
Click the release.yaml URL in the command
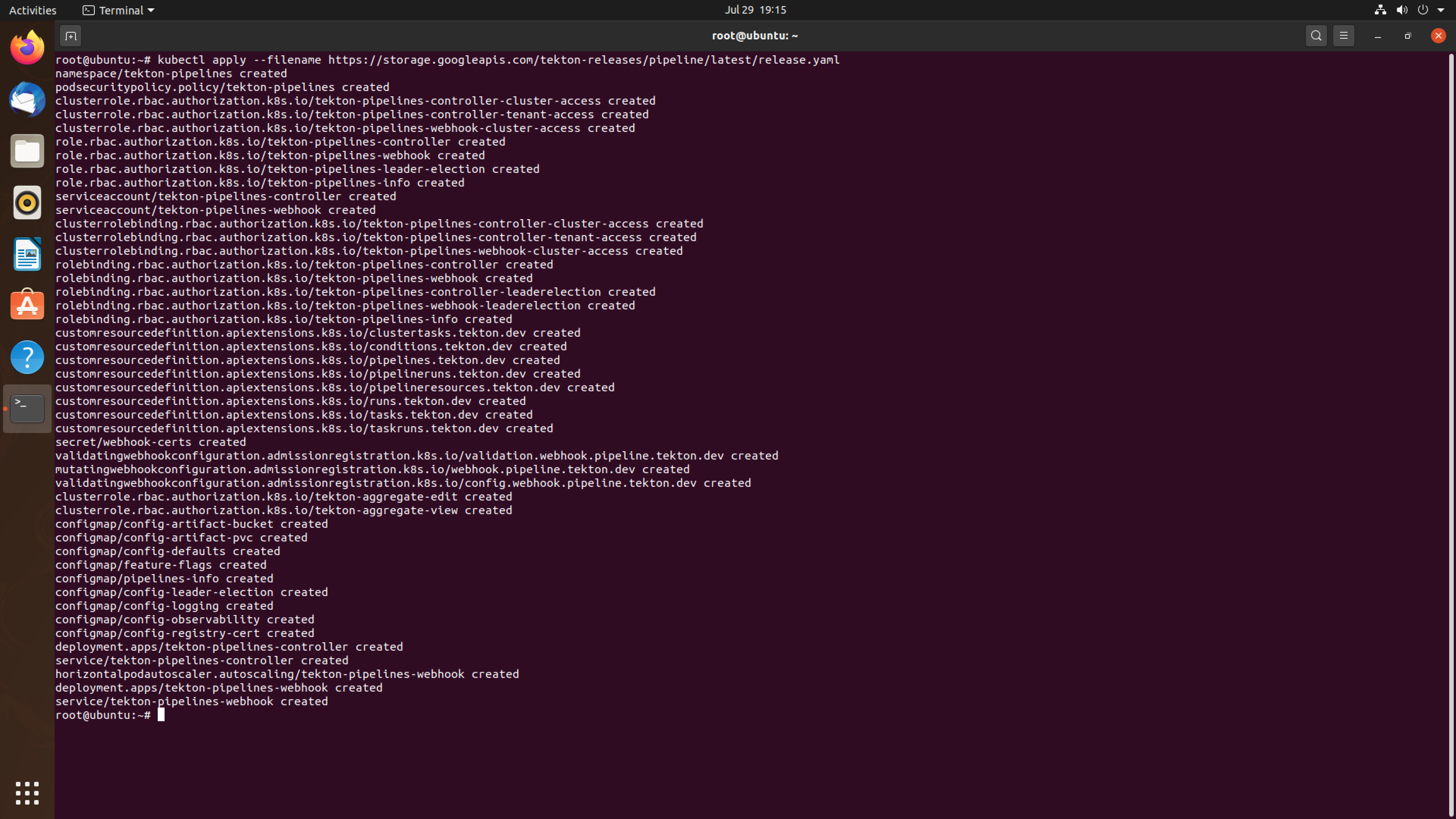click(x=584, y=60)
